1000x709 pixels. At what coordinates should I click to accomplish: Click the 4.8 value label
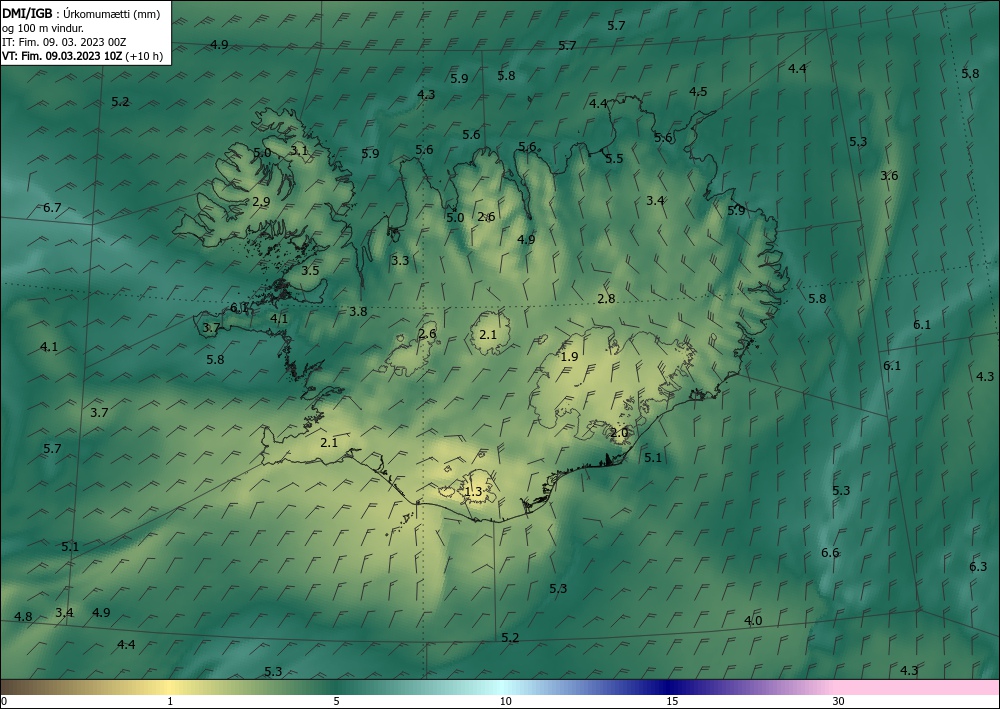click(23, 617)
